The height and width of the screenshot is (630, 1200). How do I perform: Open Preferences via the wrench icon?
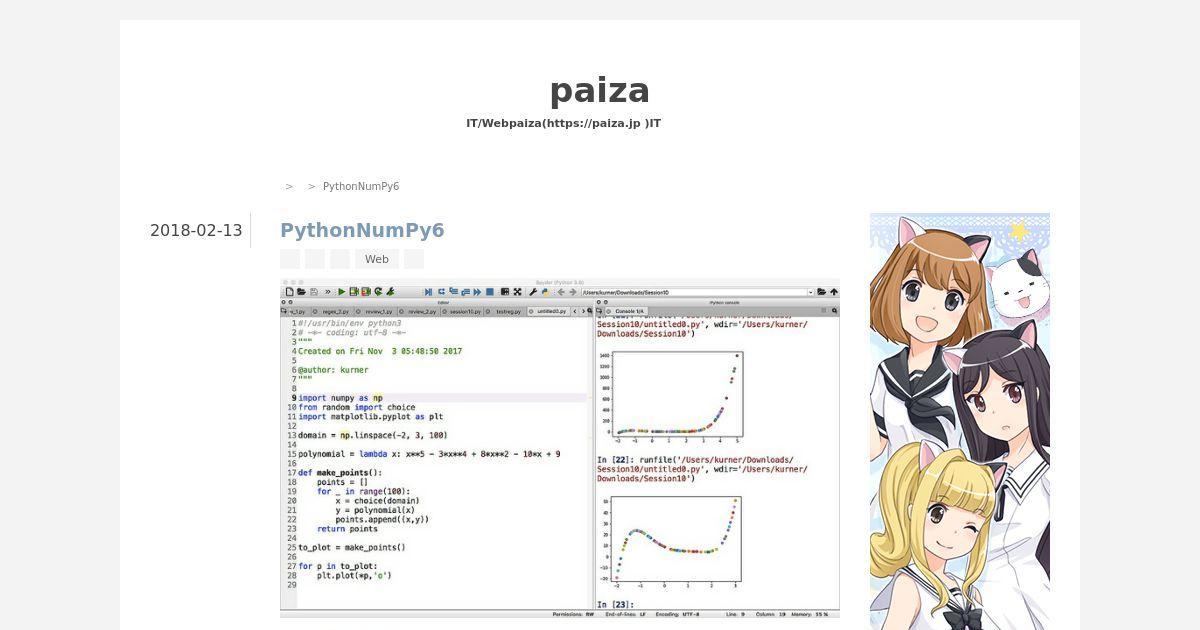coord(533,292)
